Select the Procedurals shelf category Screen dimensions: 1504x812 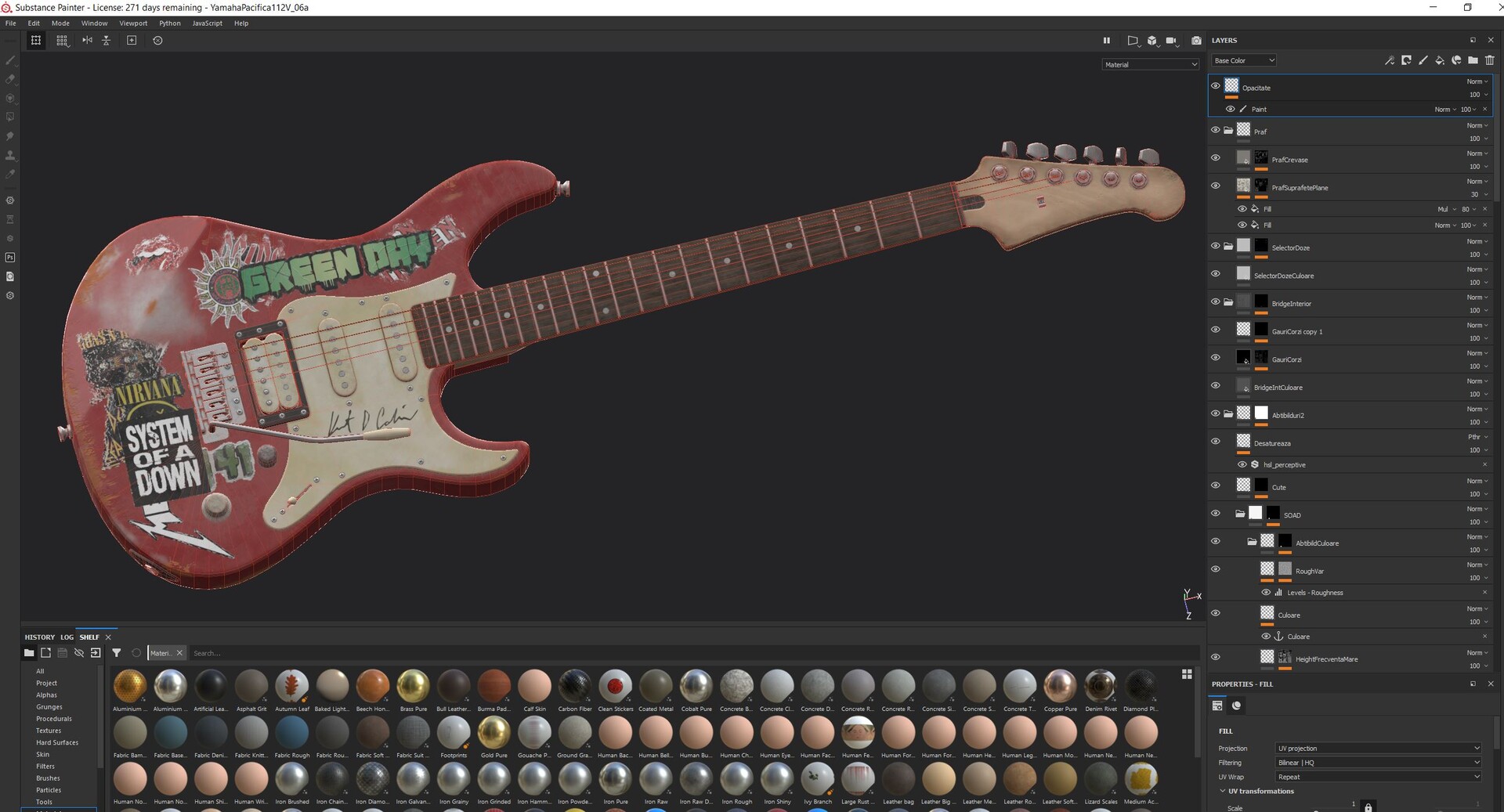[x=54, y=719]
